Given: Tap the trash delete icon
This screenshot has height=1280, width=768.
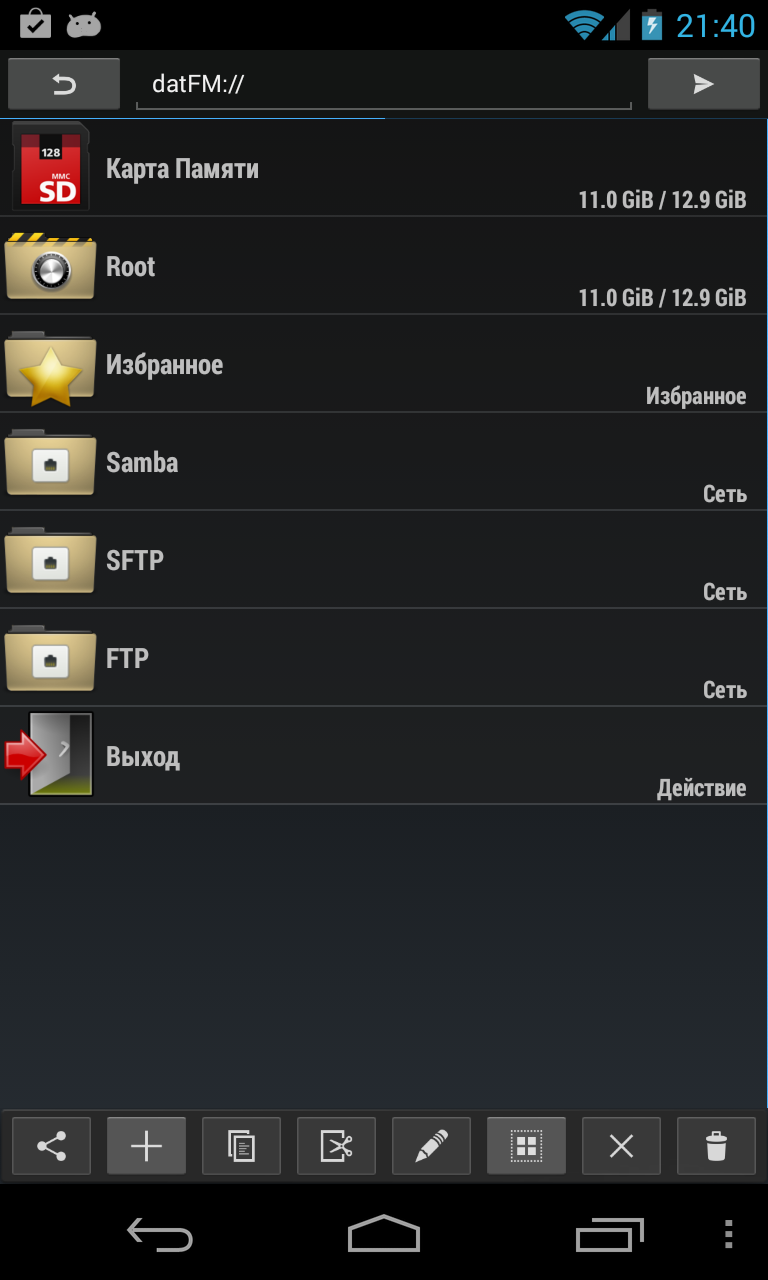Looking at the screenshot, I should (716, 1146).
